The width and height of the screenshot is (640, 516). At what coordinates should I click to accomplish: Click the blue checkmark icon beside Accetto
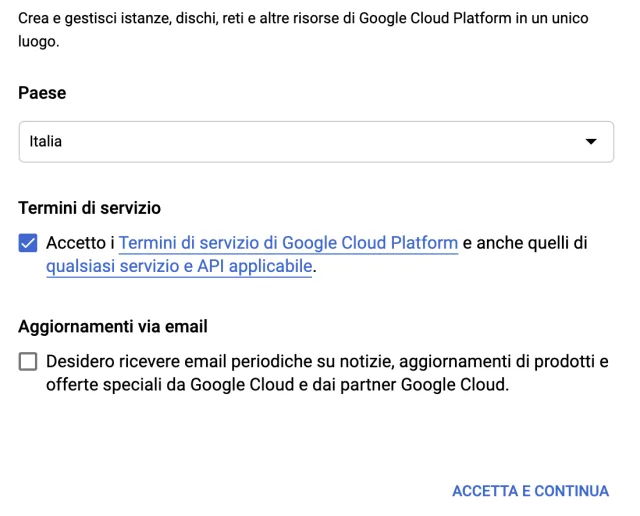click(28, 243)
